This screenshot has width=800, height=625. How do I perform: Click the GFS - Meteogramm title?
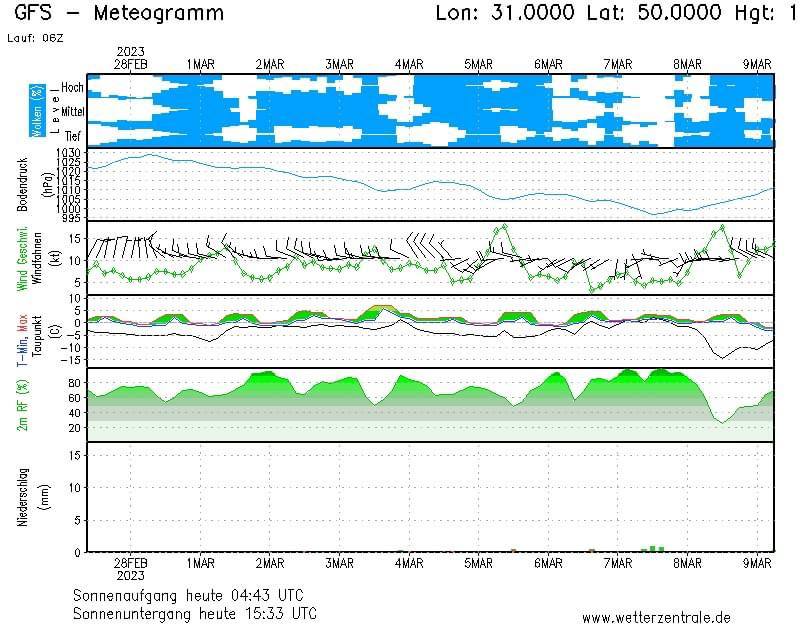(x=119, y=13)
